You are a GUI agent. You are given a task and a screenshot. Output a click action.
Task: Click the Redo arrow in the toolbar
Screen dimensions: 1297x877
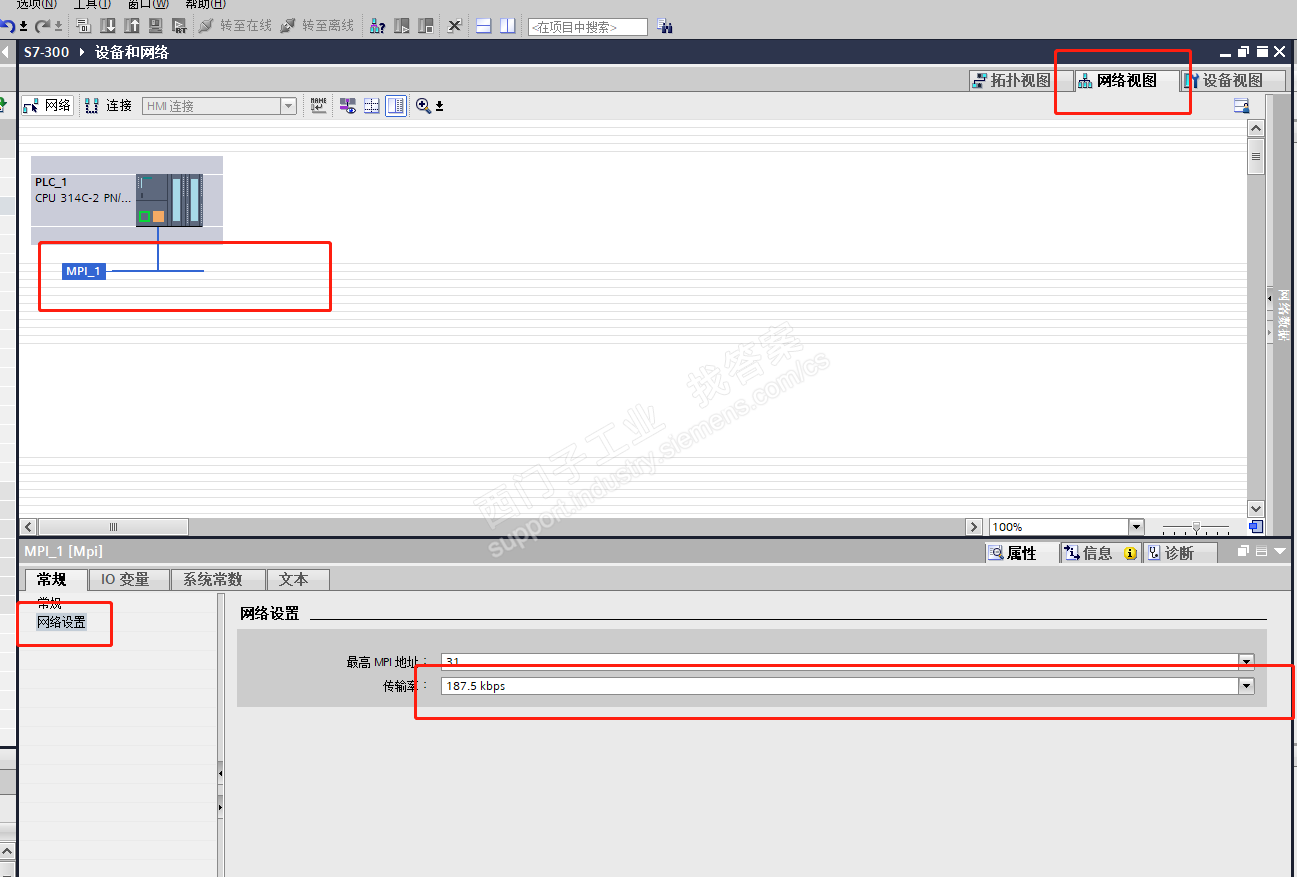[x=42, y=26]
